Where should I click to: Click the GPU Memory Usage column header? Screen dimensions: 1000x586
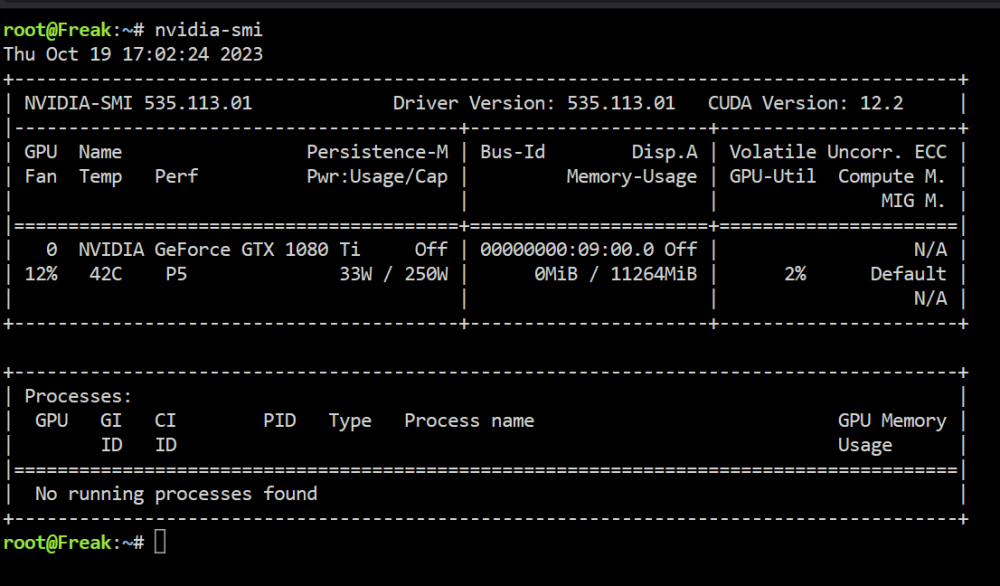tap(892, 433)
